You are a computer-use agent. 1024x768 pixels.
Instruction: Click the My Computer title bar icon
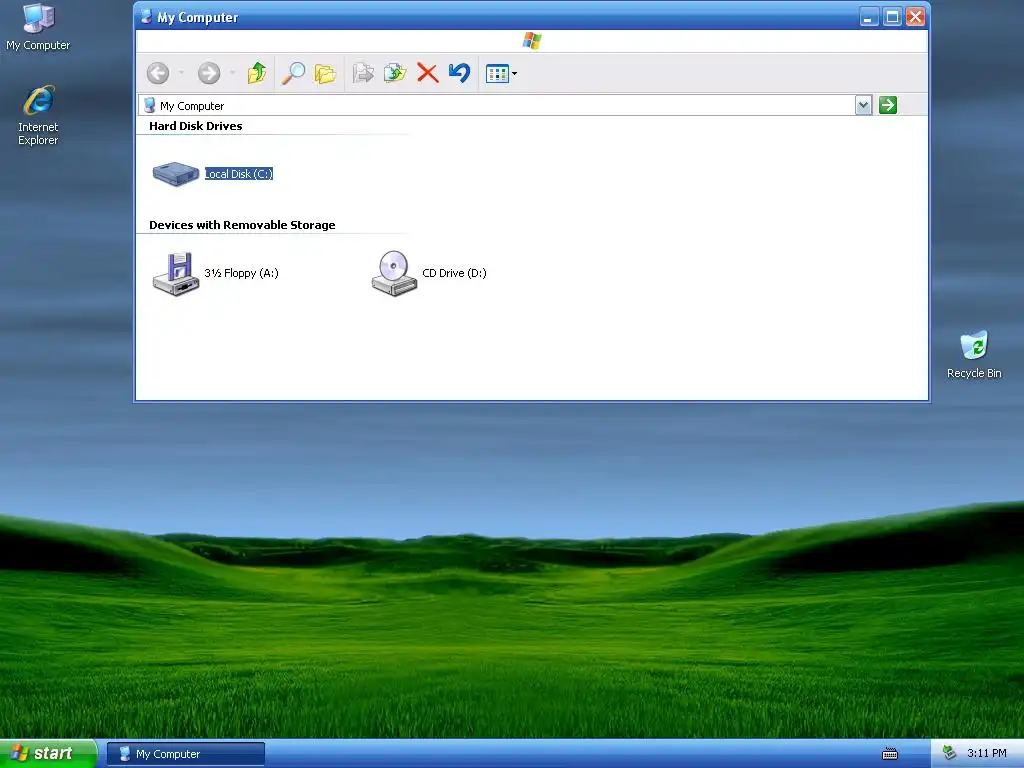click(x=146, y=16)
